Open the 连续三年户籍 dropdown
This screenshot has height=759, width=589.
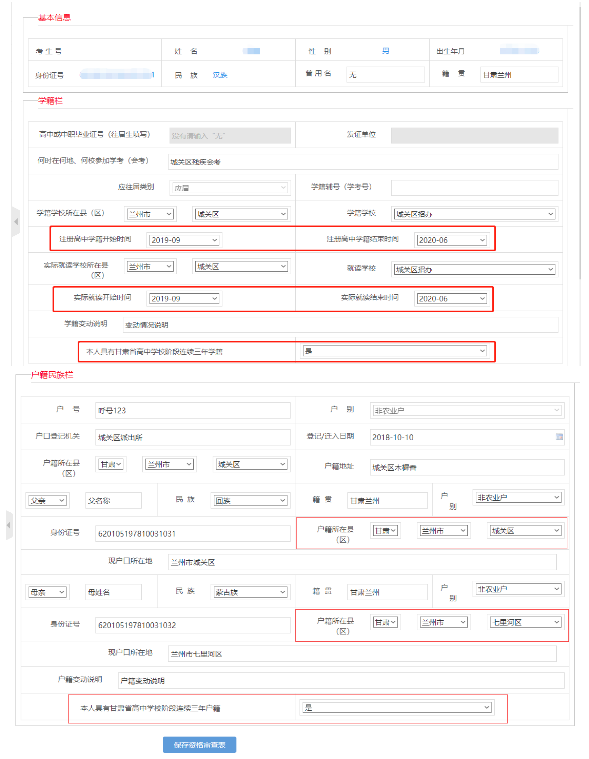(397, 707)
